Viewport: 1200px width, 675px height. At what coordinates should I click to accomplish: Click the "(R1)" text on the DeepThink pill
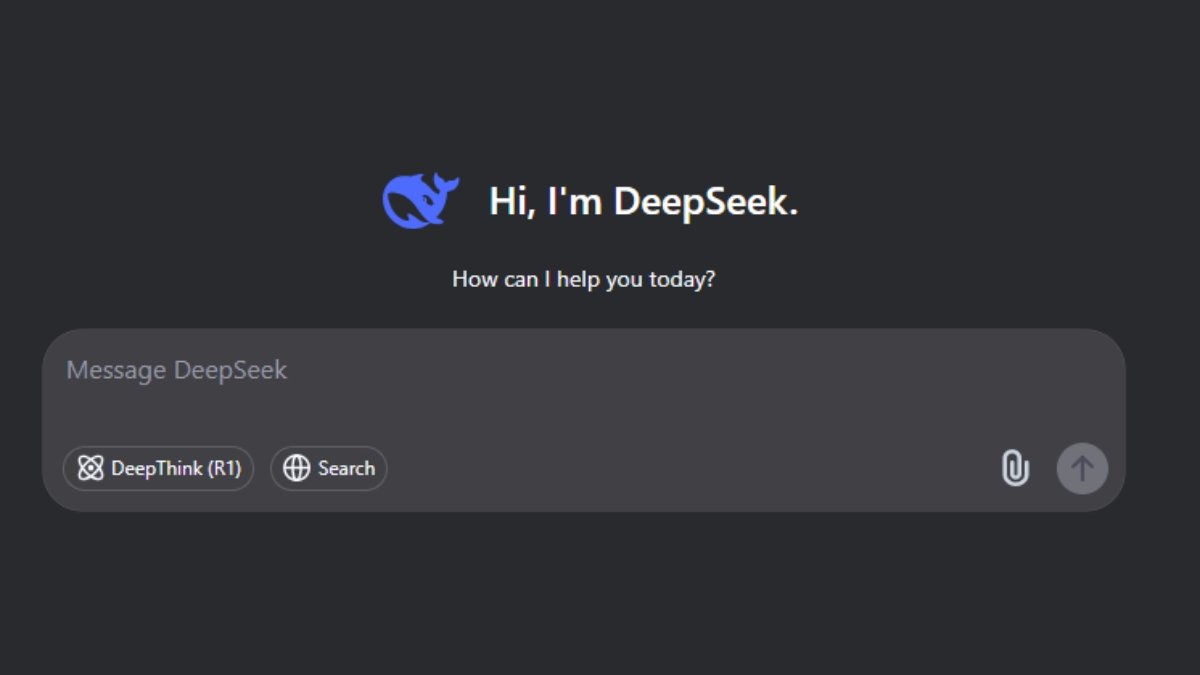[224, 468]
